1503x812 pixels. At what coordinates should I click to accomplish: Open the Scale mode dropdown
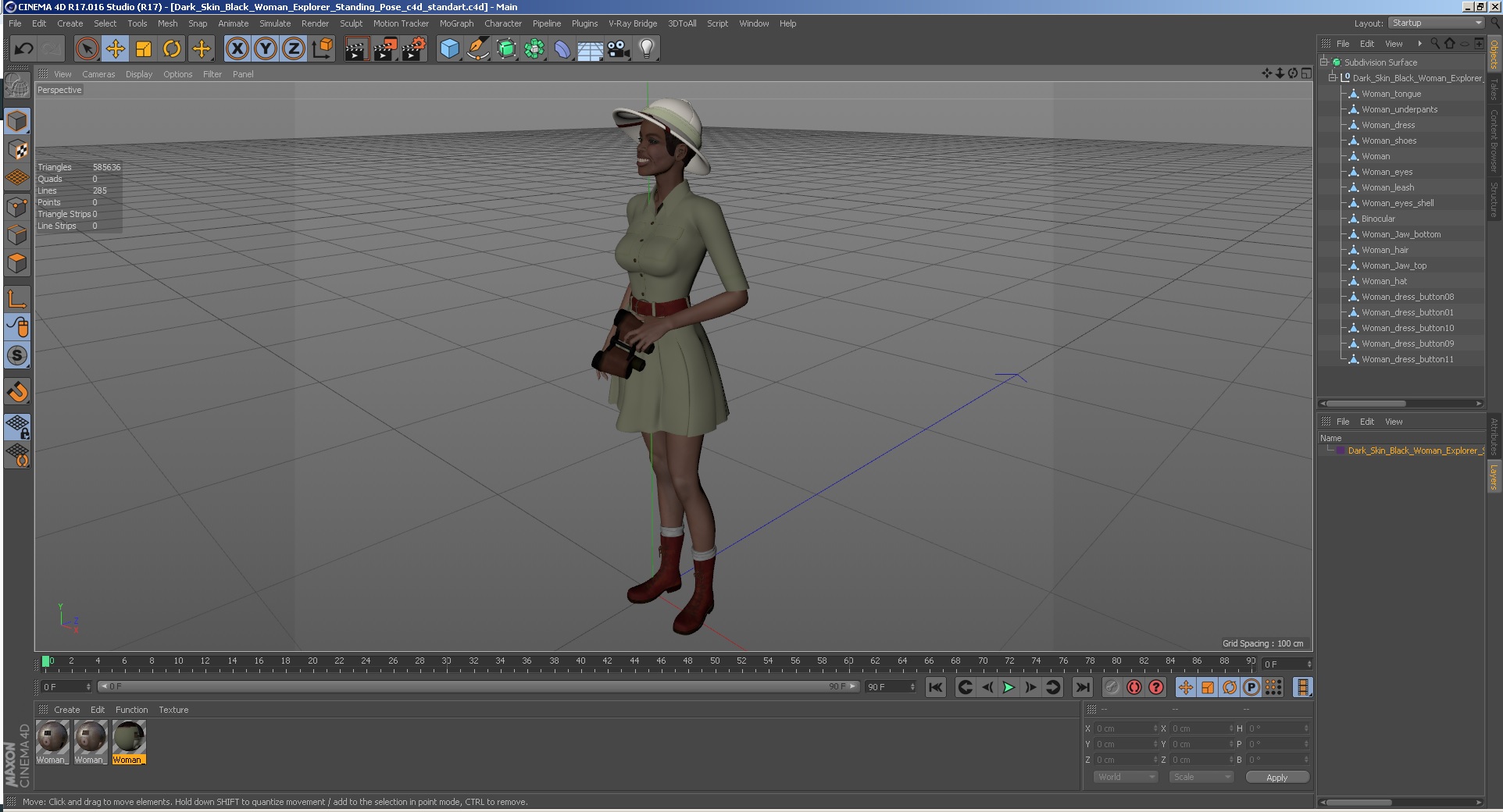click(1201, 777)
